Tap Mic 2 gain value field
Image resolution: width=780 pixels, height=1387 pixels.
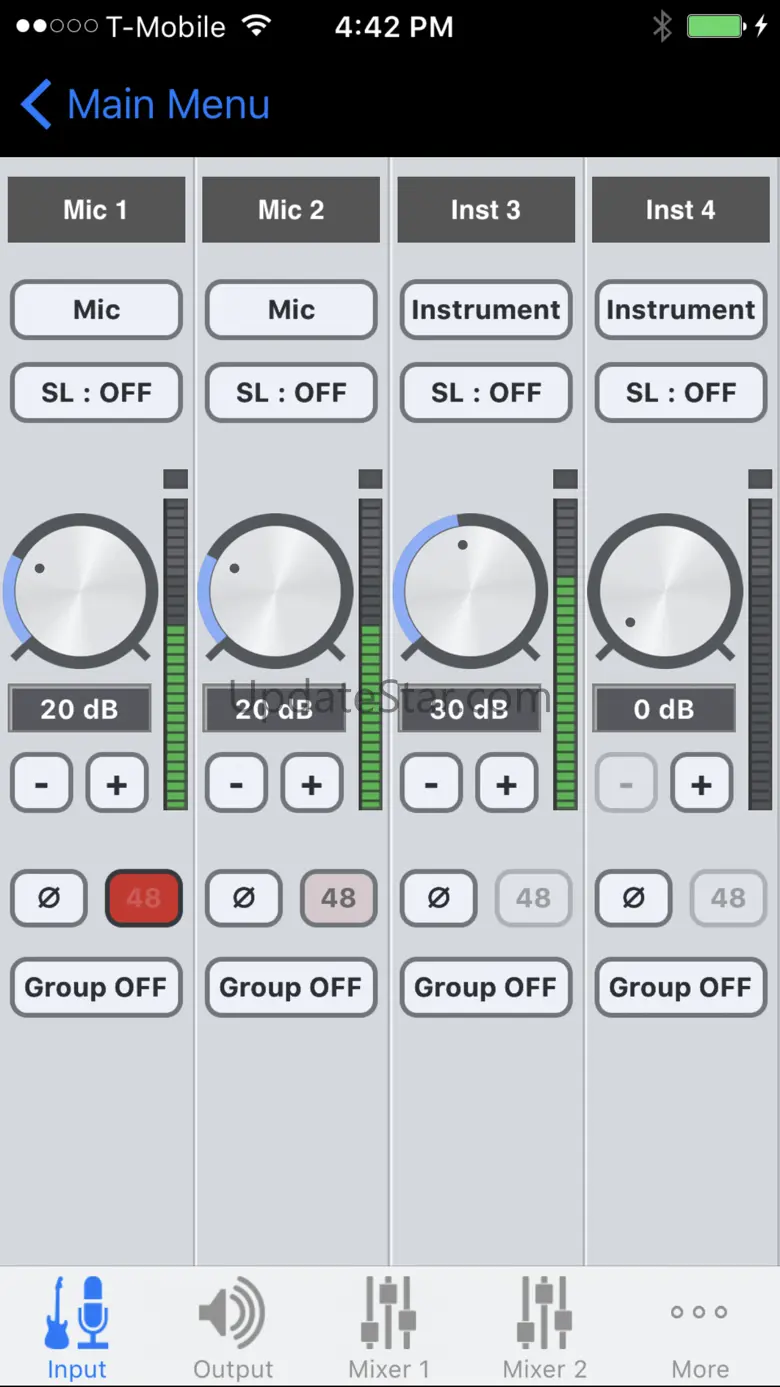click(x=274, y=709)
